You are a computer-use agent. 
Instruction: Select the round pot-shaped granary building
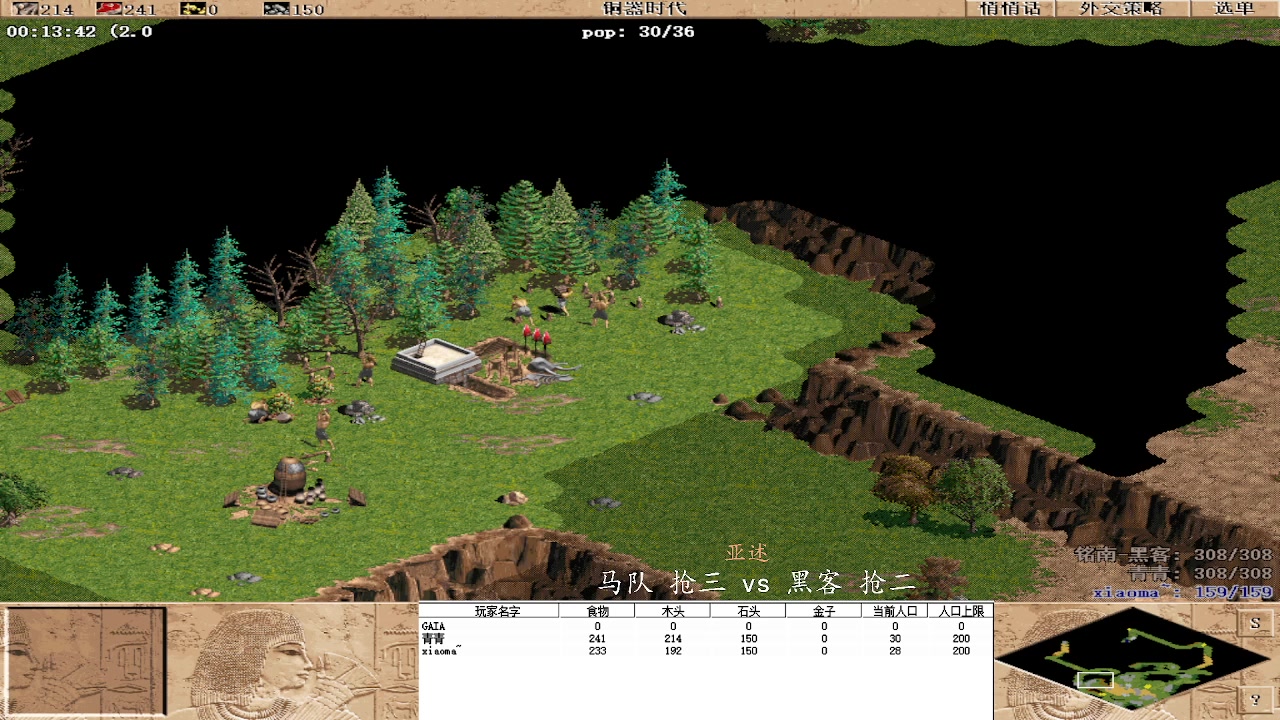click(x=290, y=477)
